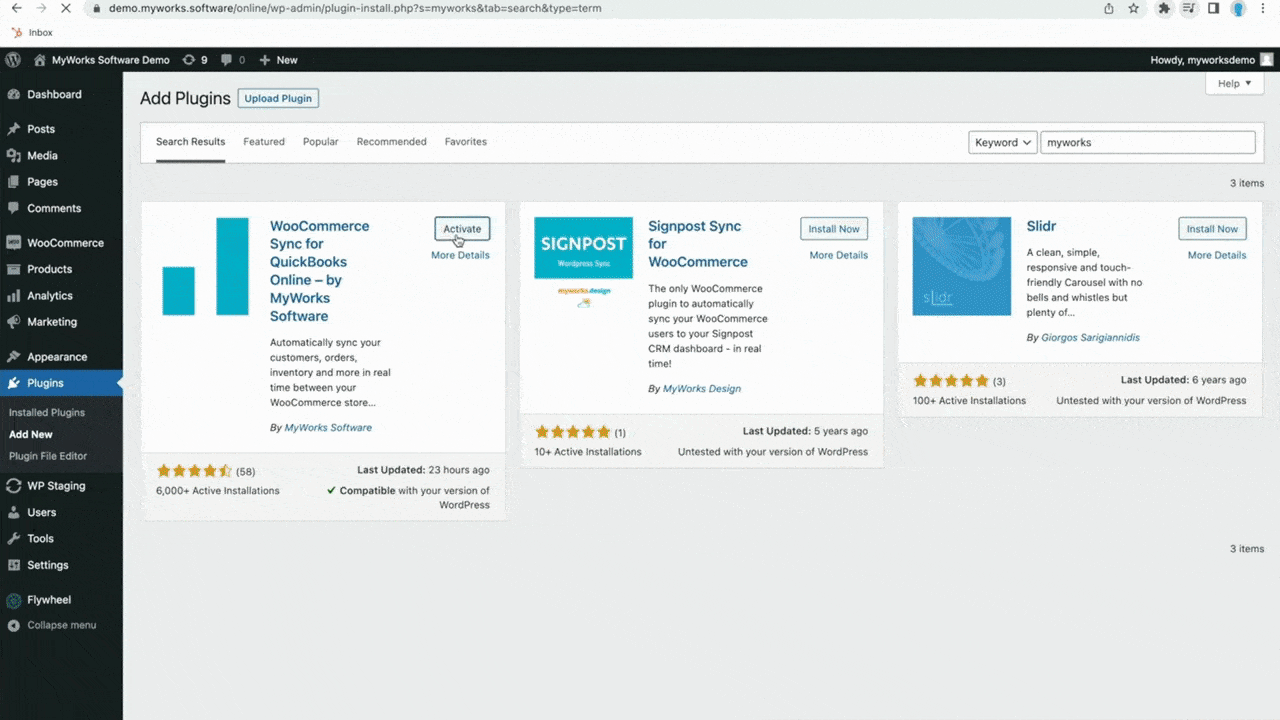1280x720 pixels.
Task: Click the Slidr plugin thumbnail
Action: [x=961, y=266]
